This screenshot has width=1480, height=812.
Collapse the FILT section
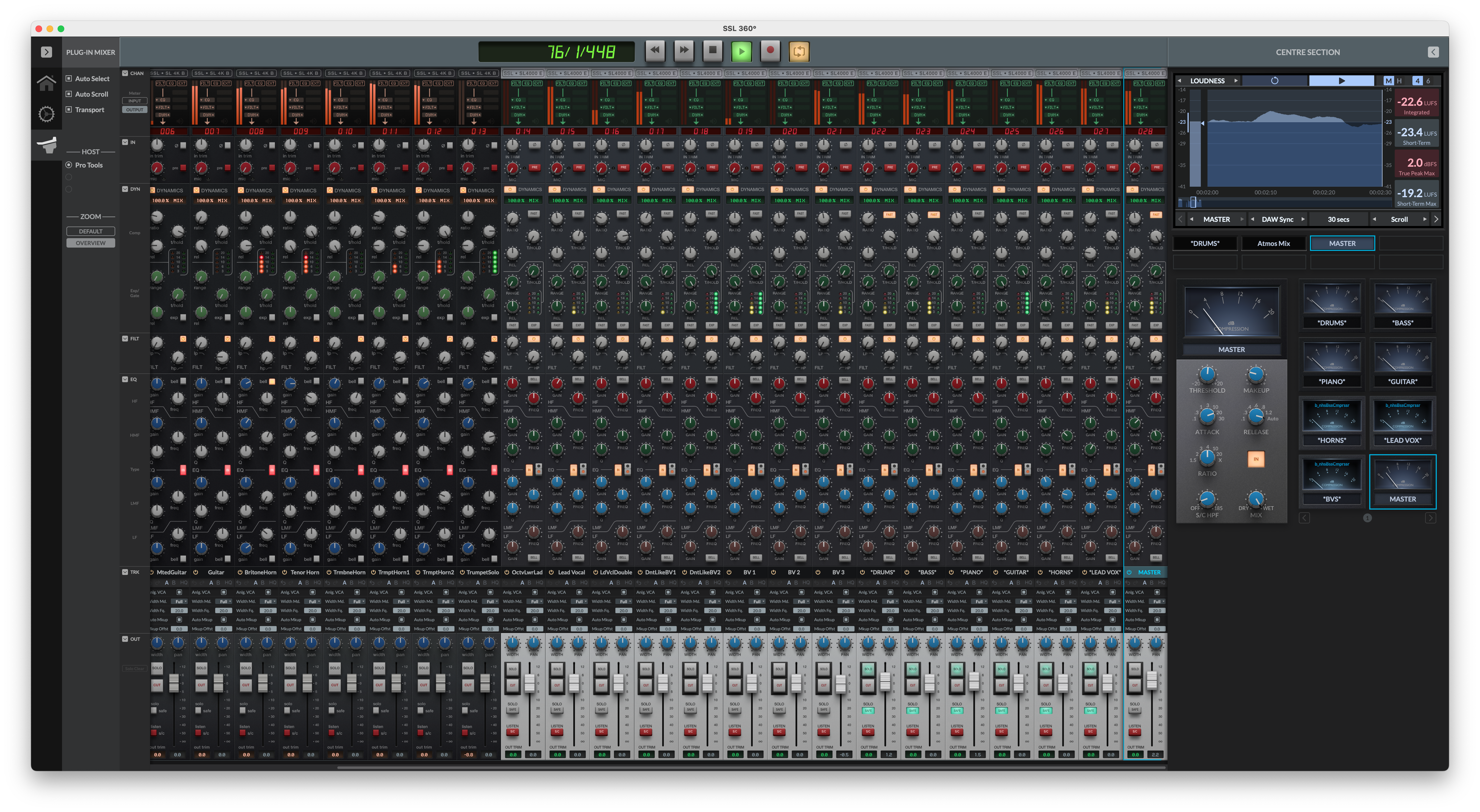(x=125, y=339)
